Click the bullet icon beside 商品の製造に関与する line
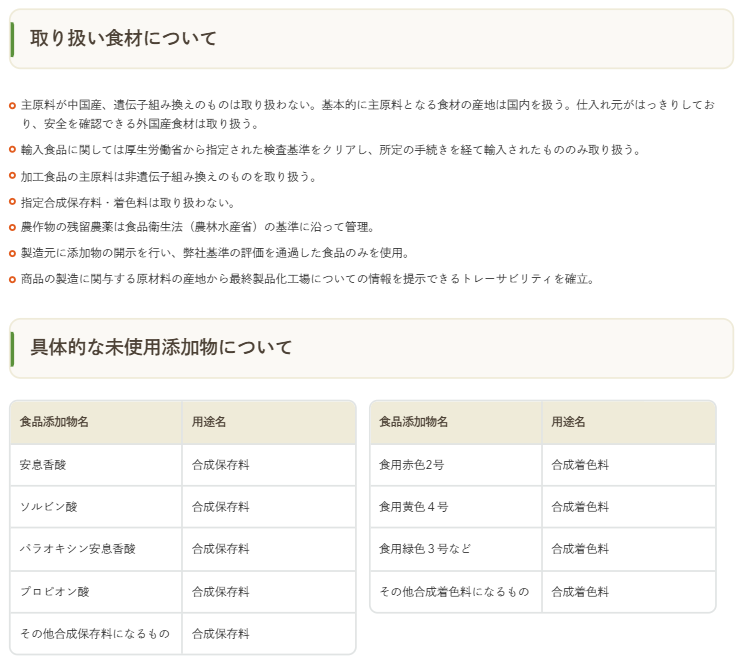This screenshot has width=739, height=664. coord(12,279)
